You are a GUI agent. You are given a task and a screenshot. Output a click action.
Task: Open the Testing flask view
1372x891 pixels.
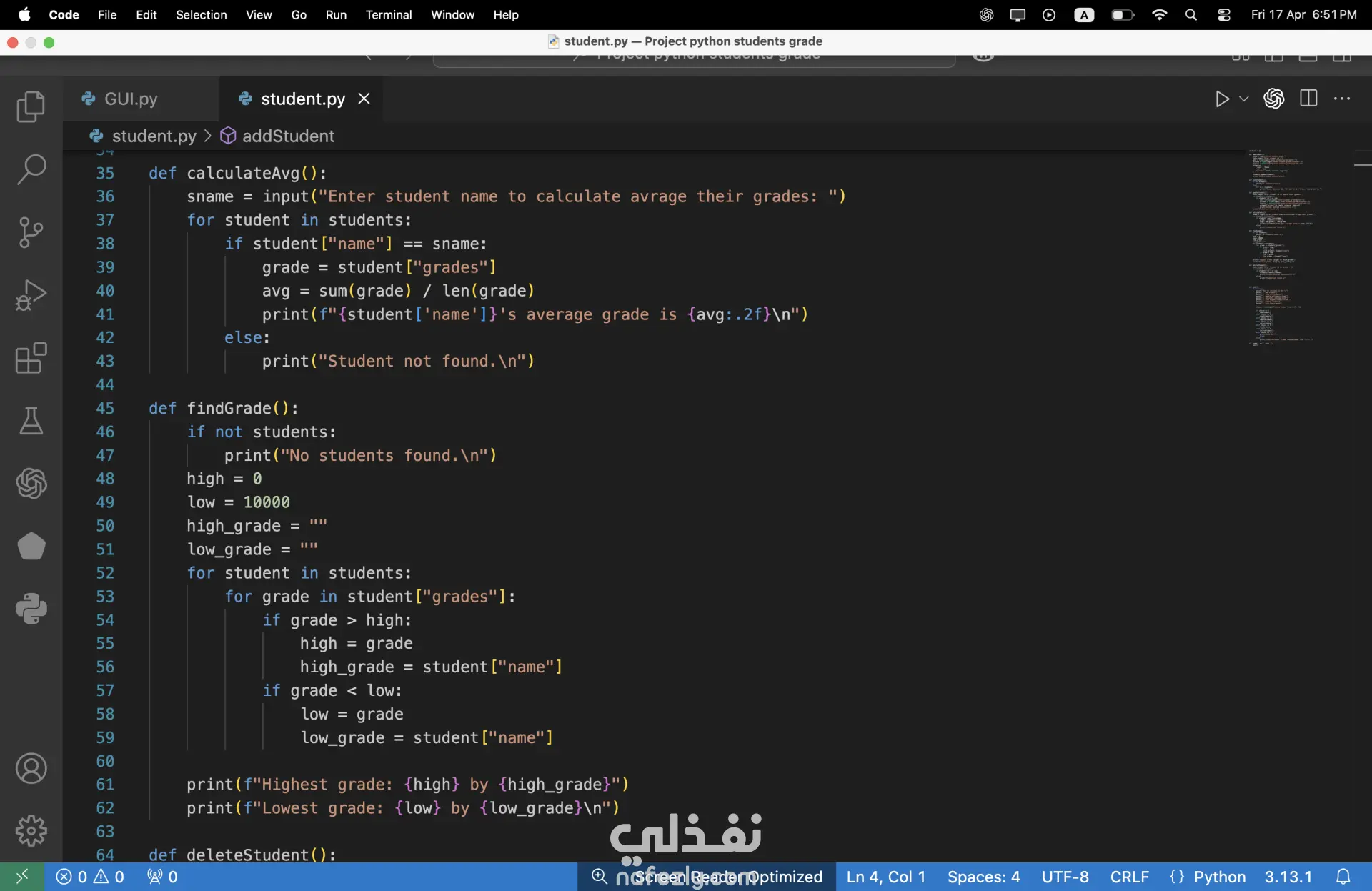coord(31,421)
